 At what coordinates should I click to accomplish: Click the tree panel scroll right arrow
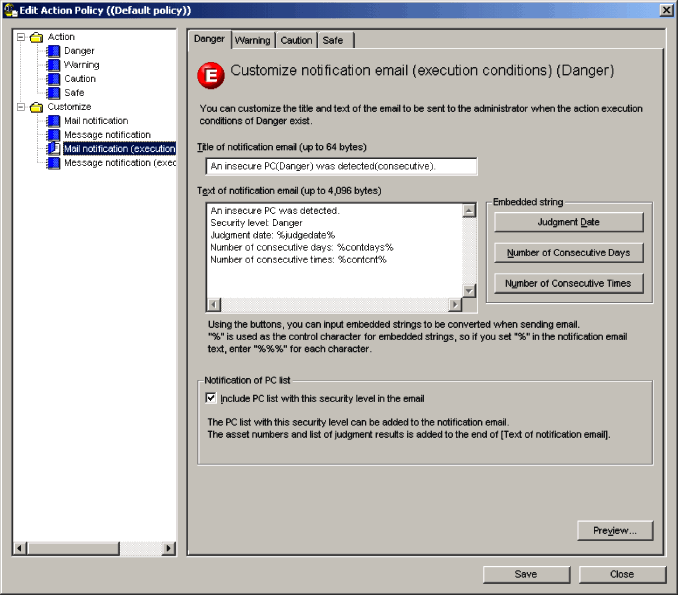click(169, 548)
